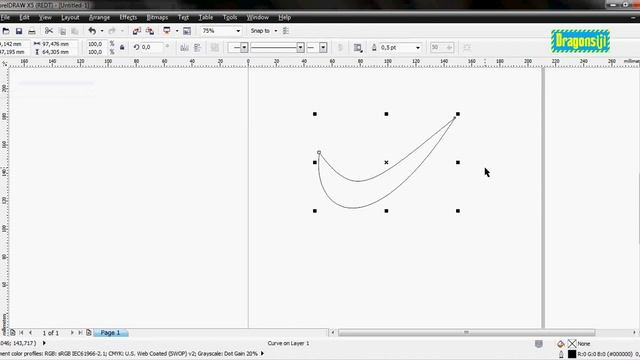
Task: Add a page before with the left page icon
Action: 13,333
